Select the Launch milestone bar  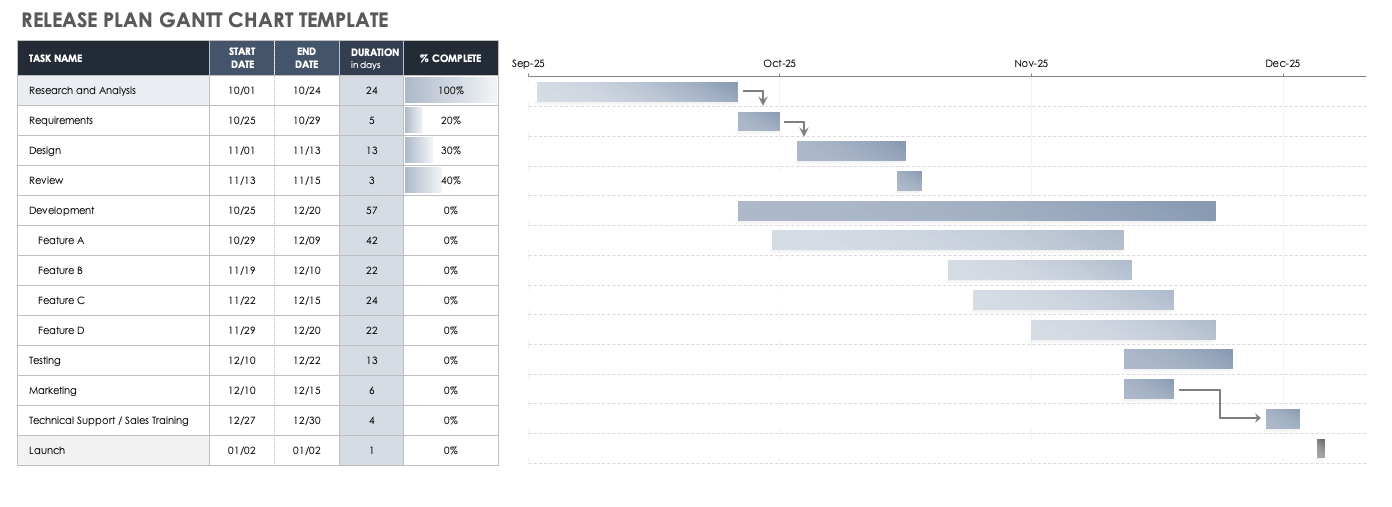(x=1321, y=448)
